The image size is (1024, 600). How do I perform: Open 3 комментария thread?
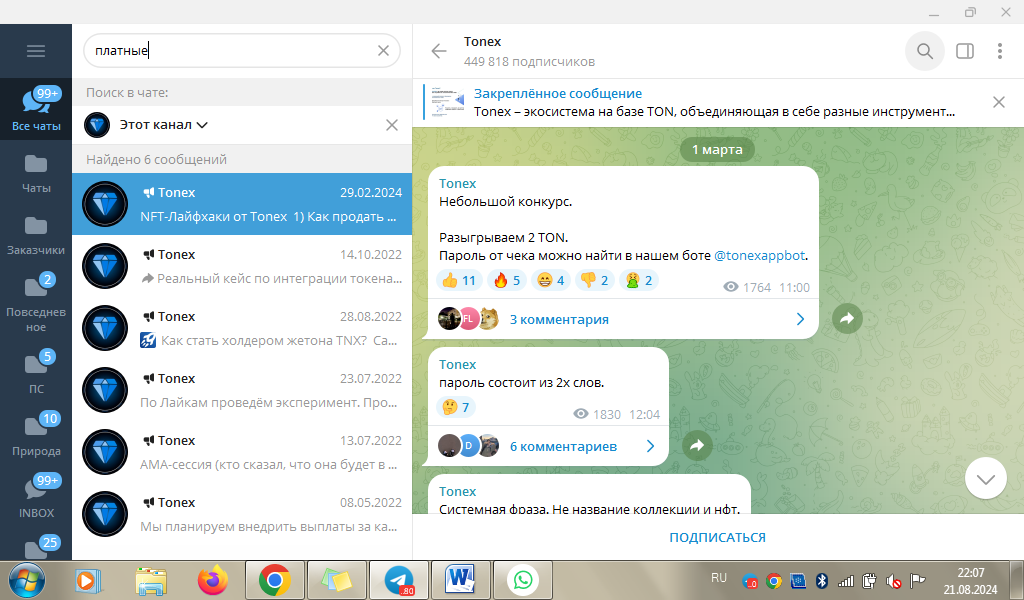pos(623,319)
